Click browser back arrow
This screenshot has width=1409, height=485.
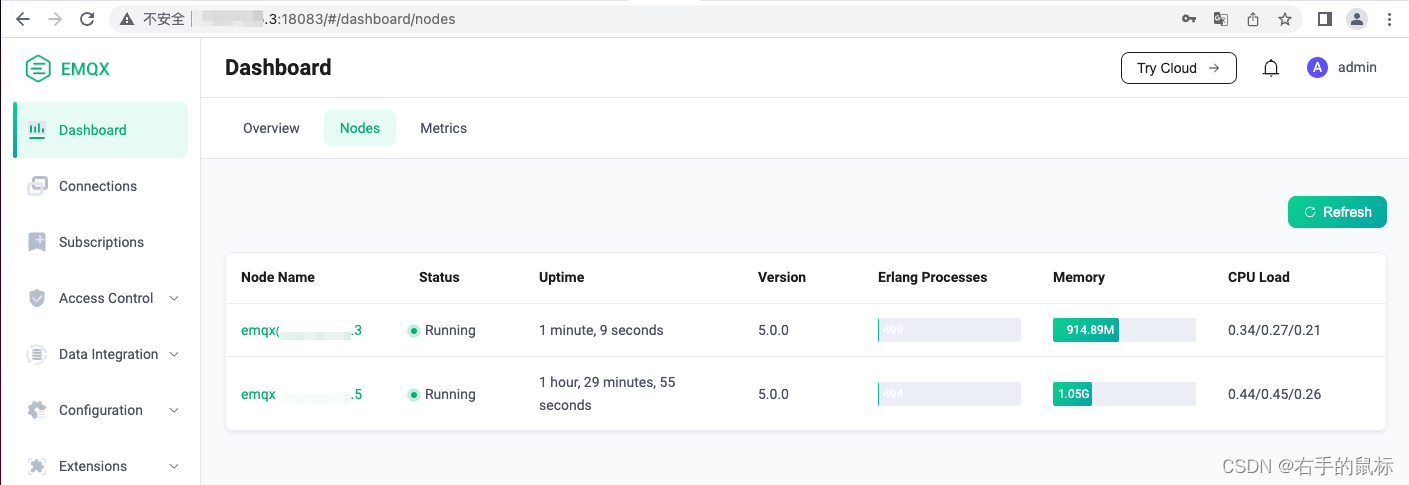coord(22,19)
